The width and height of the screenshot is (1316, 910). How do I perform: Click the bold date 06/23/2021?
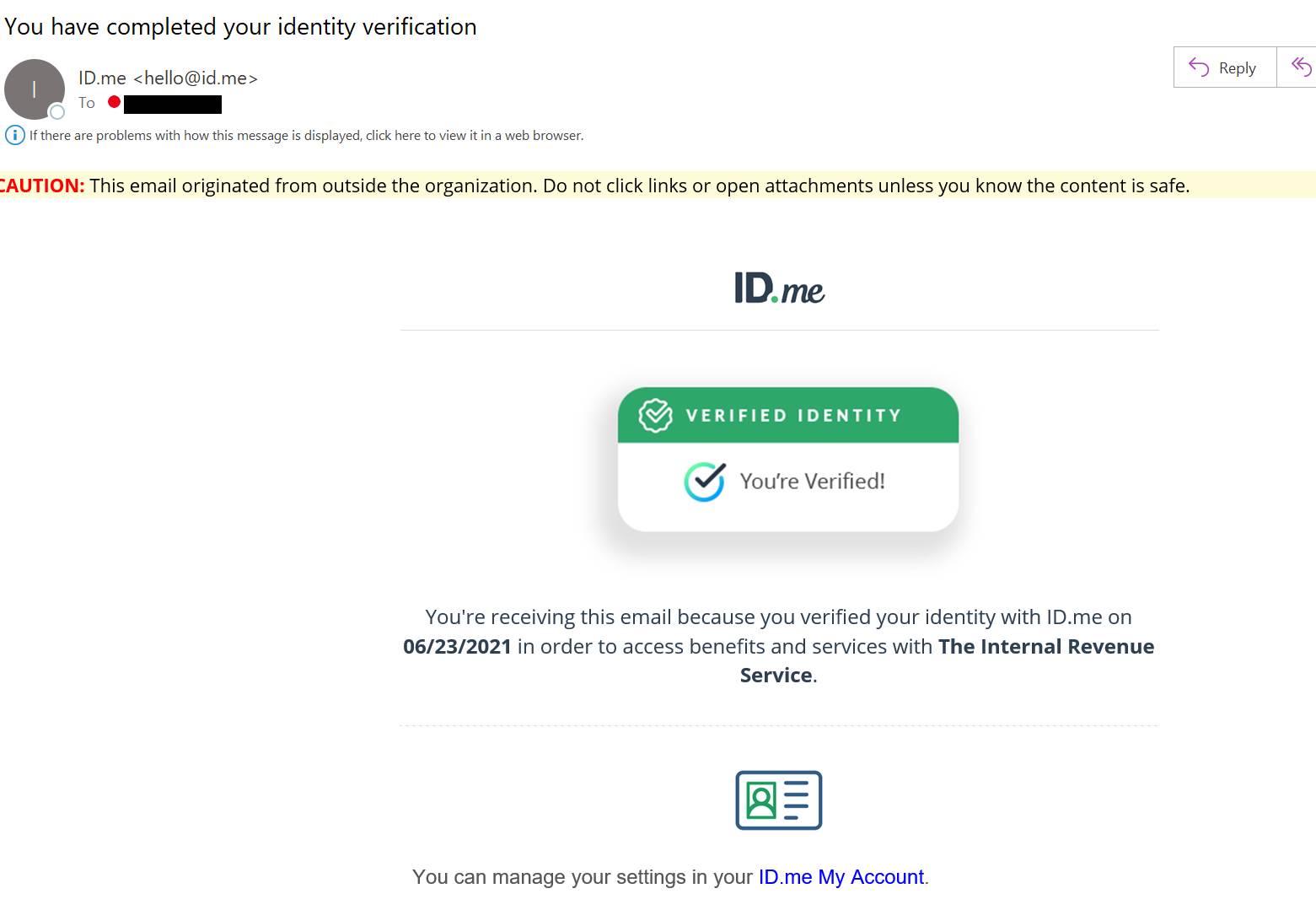coord(457,647)
